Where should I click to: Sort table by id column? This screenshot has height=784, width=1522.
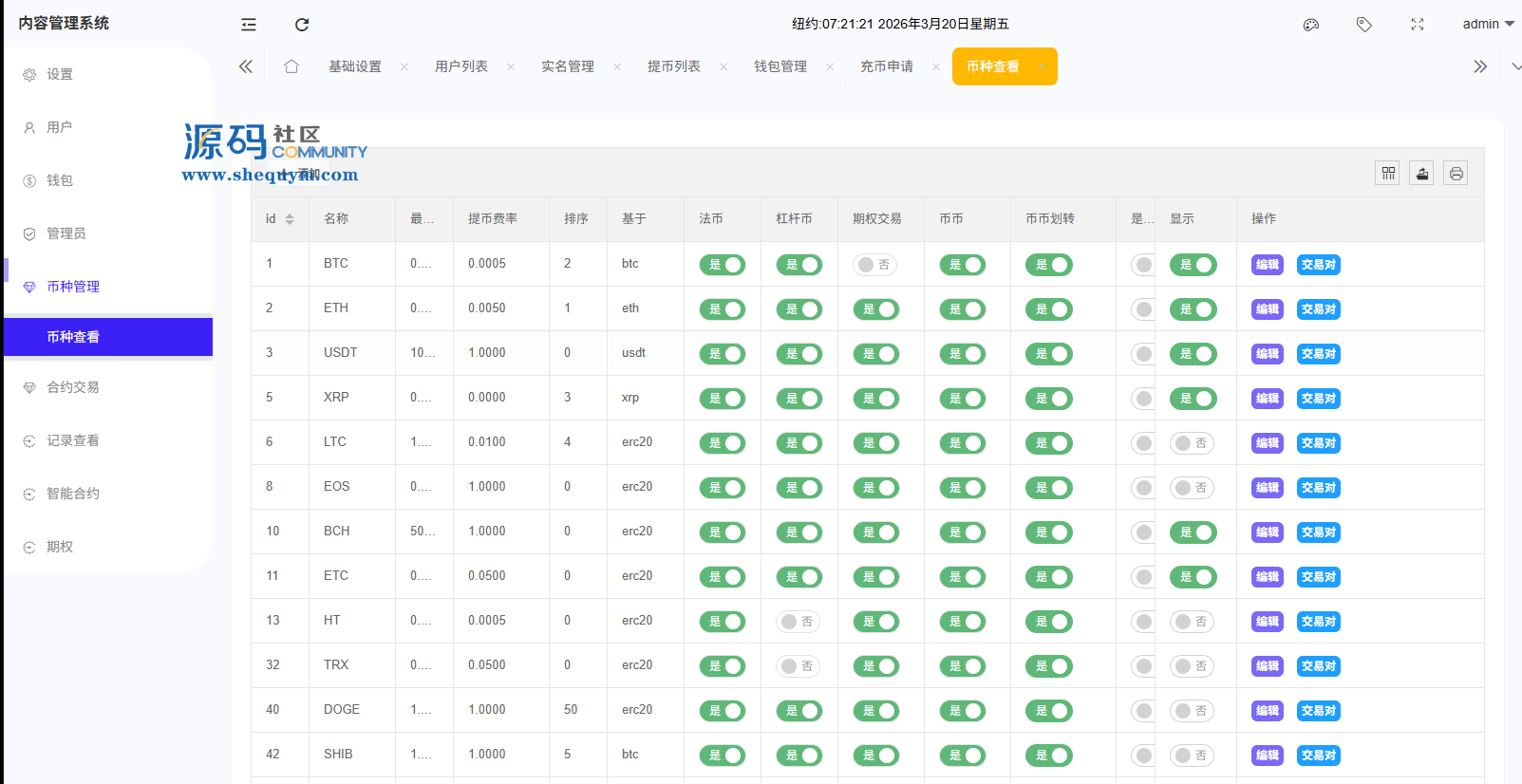[x=290, y=219]
